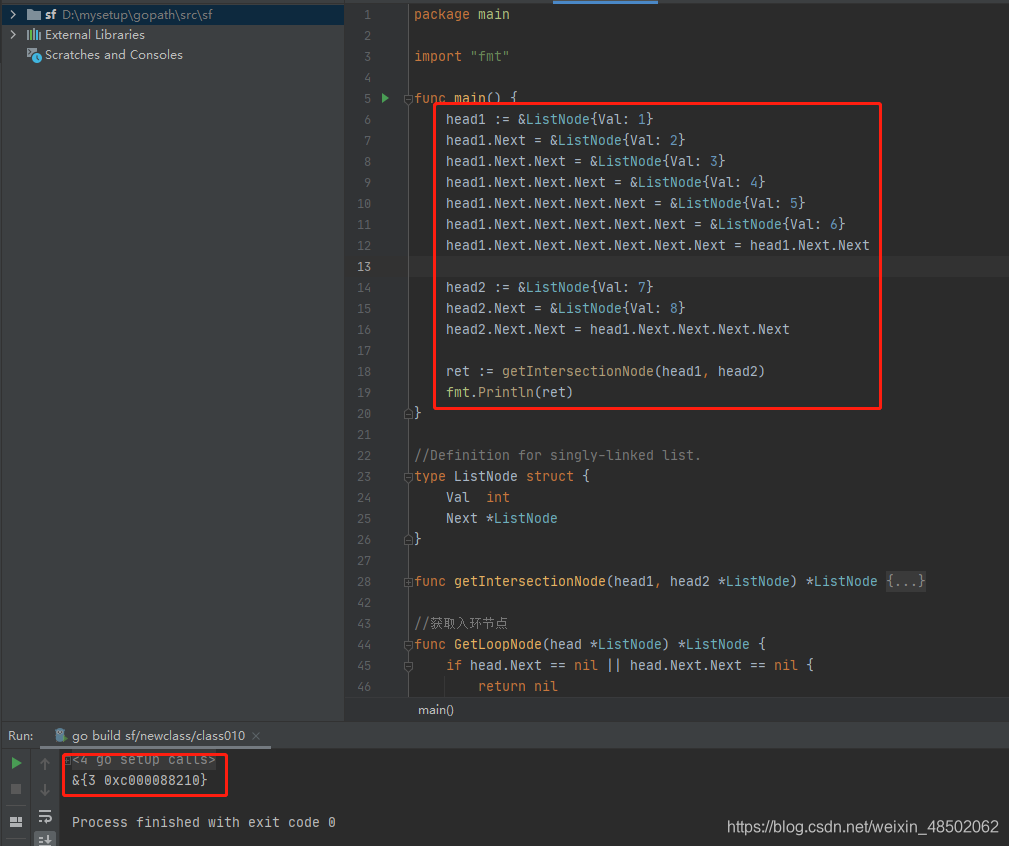Collapse the type ListNode struct fold on line 23
This screenshot has height=846, width=1009.
[x=408, y=477]
